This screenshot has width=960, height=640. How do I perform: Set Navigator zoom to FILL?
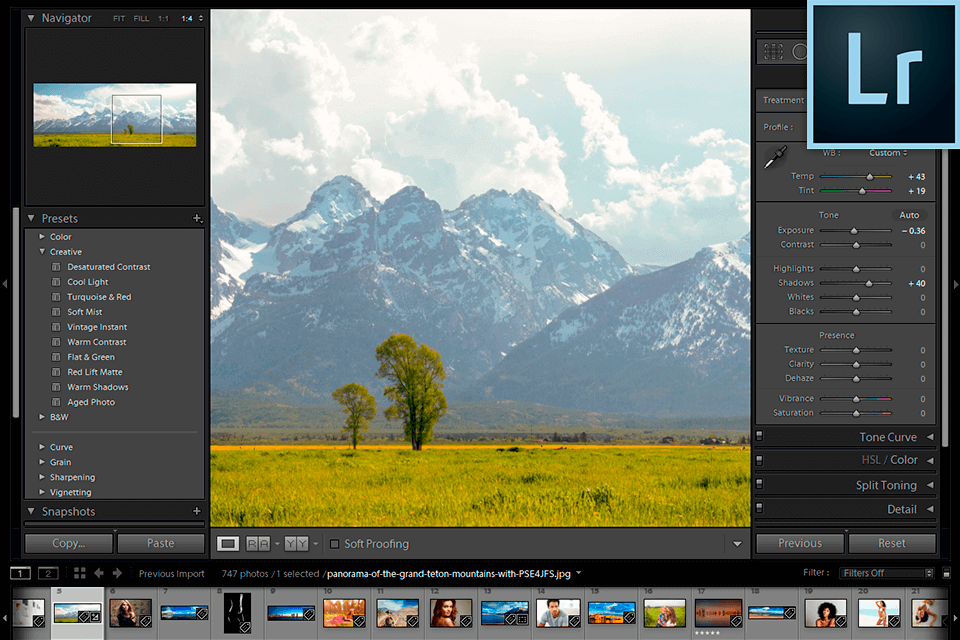141,19
